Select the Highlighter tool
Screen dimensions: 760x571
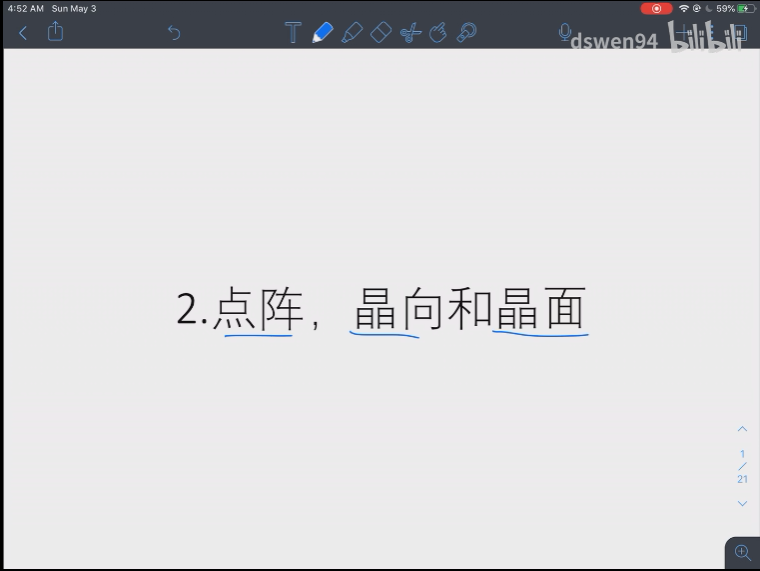point(352,32)
